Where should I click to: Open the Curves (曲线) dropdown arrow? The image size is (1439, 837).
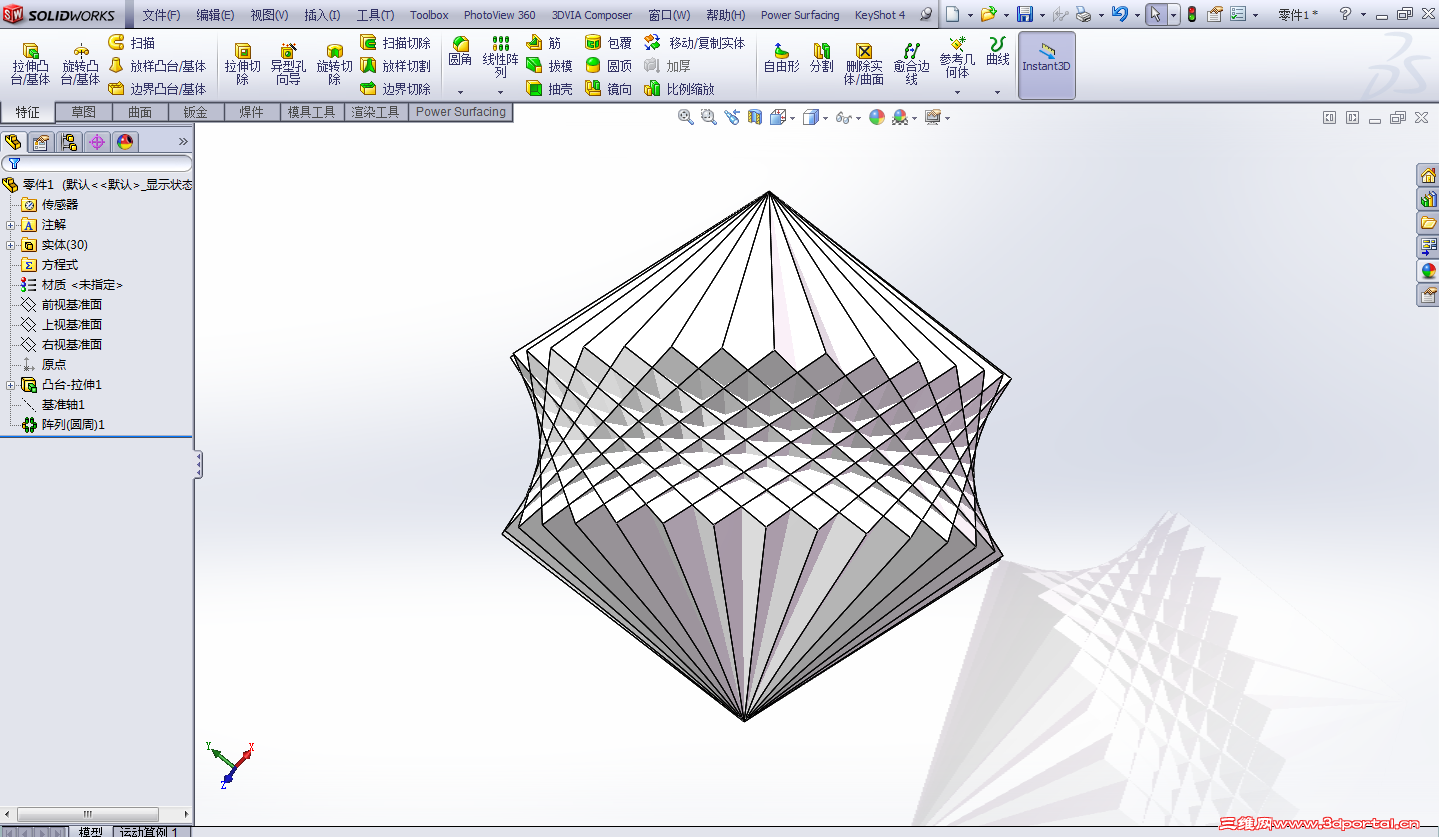pos(997,92)
